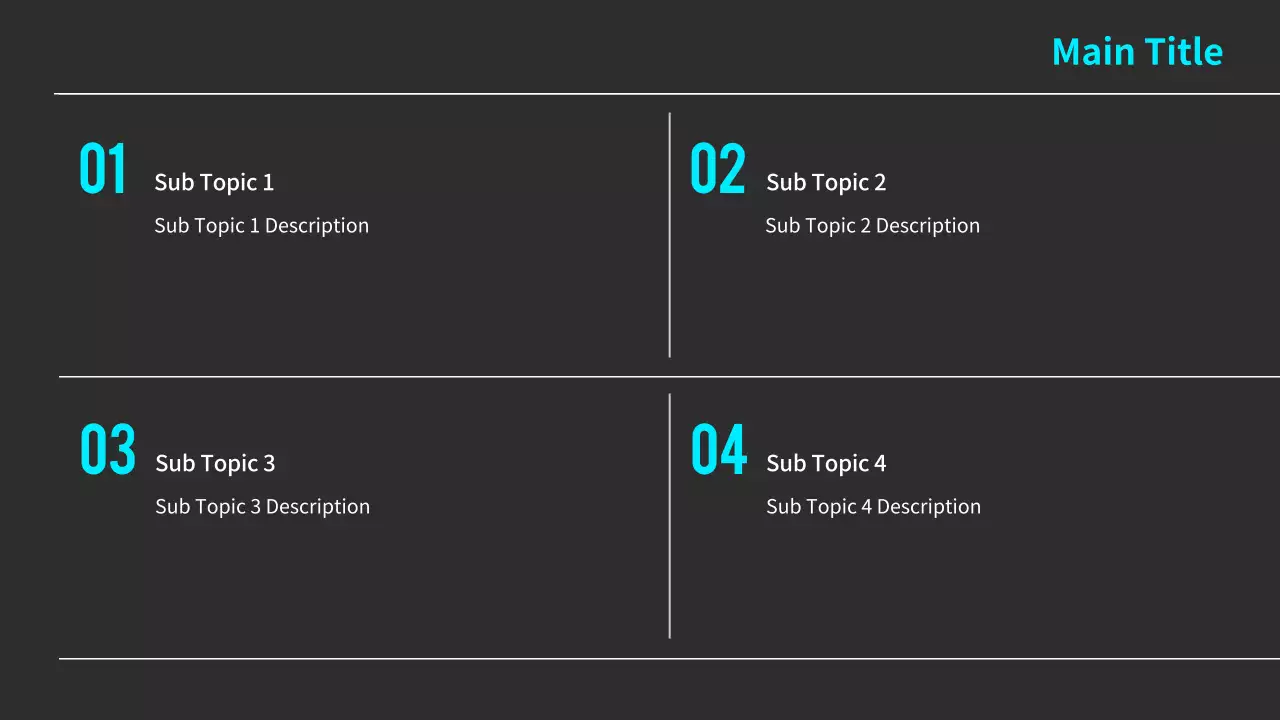Select the Sub Topic 4 heading
This screenshot has width=1280, height=720.
click(826, 464)
